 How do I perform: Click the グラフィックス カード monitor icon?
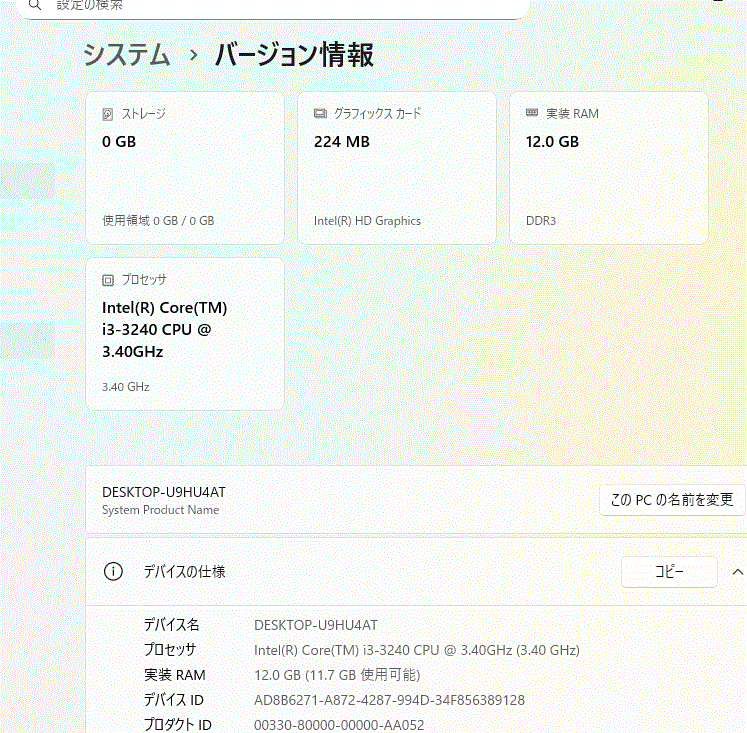[320, 114]
